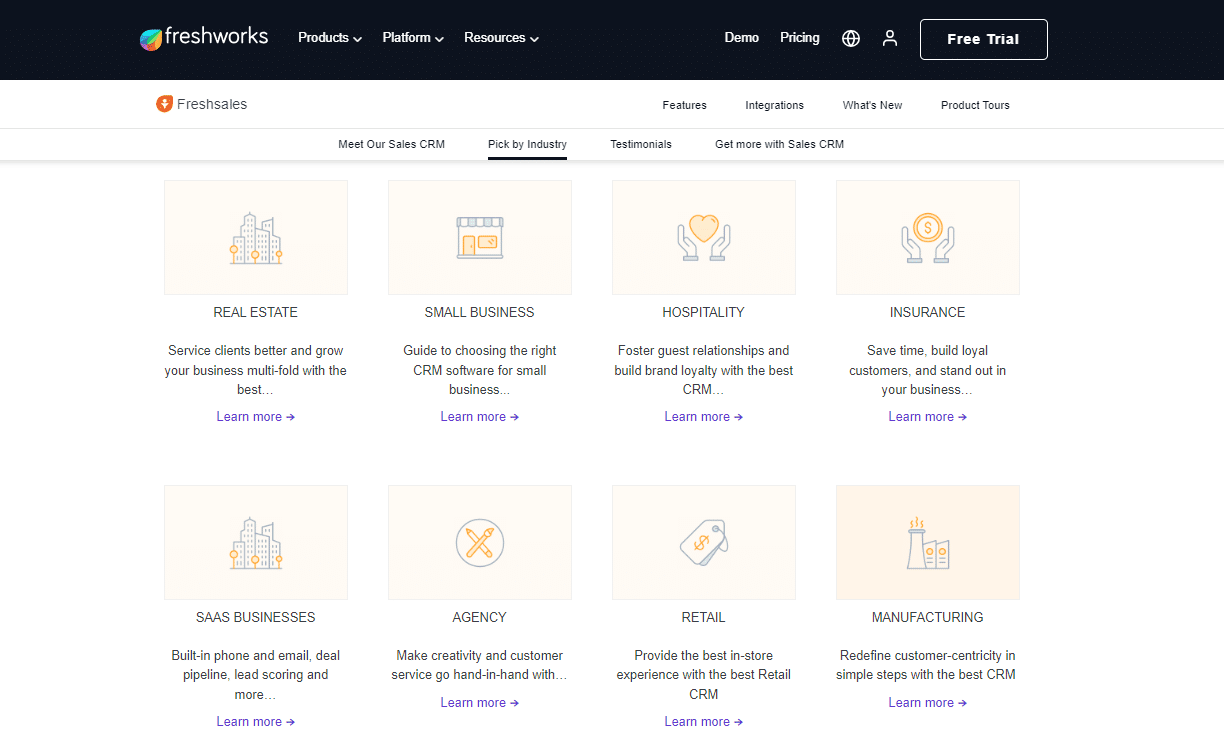Click 'Service clients better and grow' description

(256, 370)
